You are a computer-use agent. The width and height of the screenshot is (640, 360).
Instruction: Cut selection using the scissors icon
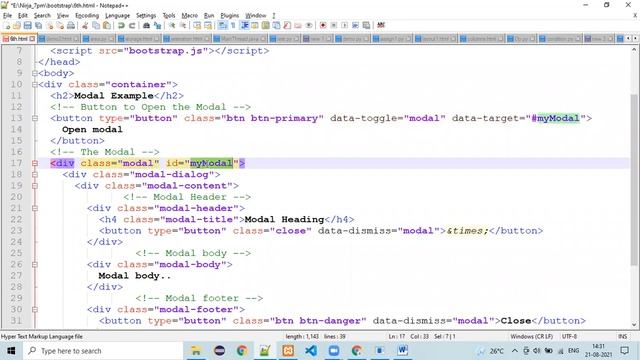(85, 25)
